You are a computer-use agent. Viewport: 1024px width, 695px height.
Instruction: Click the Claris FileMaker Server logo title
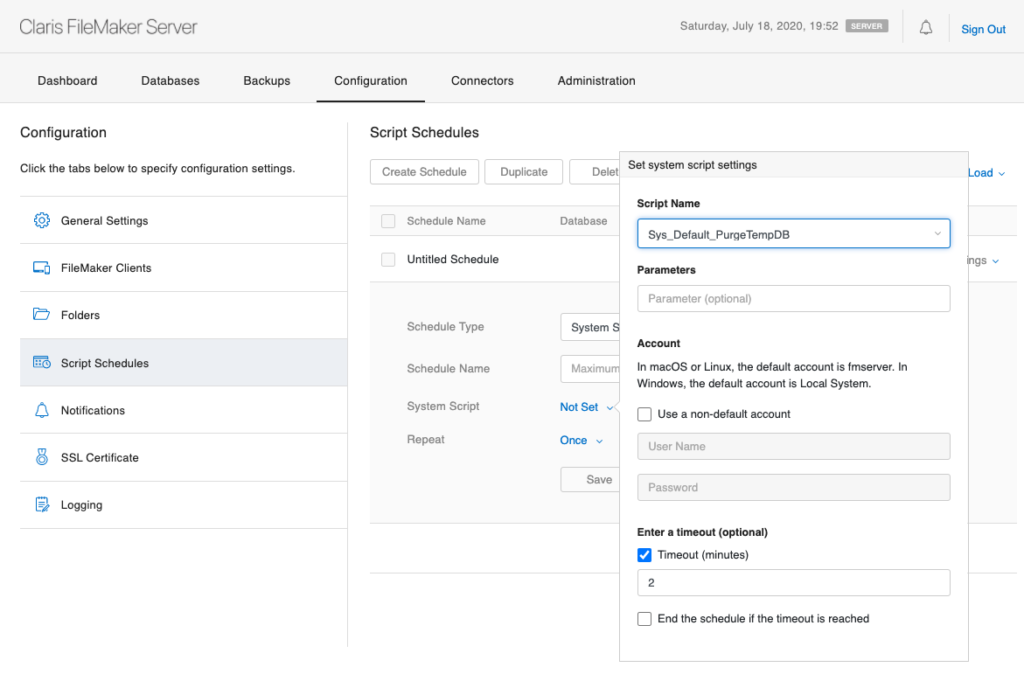tap(108, 27)
